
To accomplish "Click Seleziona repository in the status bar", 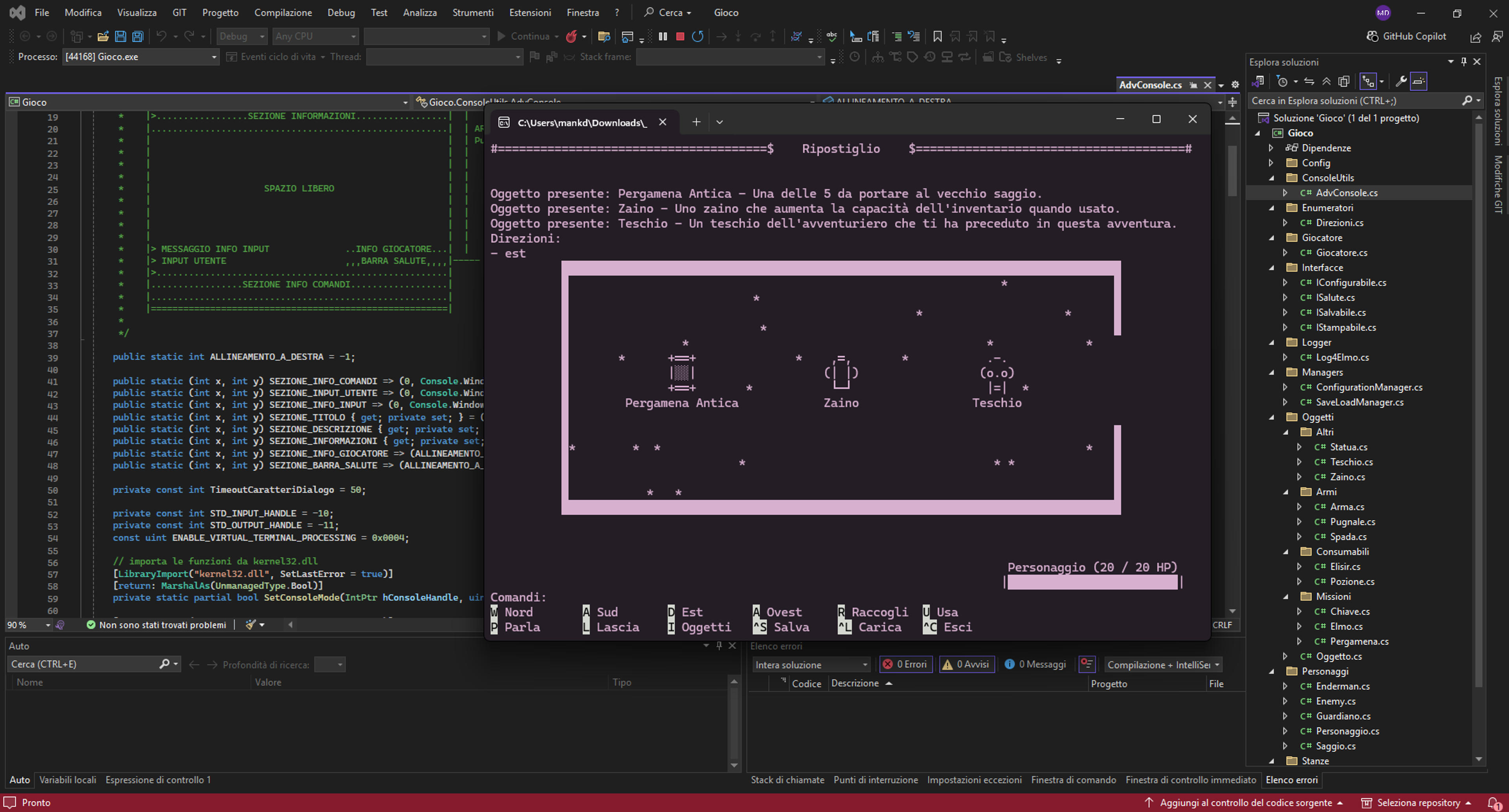I will [1416, 803].
